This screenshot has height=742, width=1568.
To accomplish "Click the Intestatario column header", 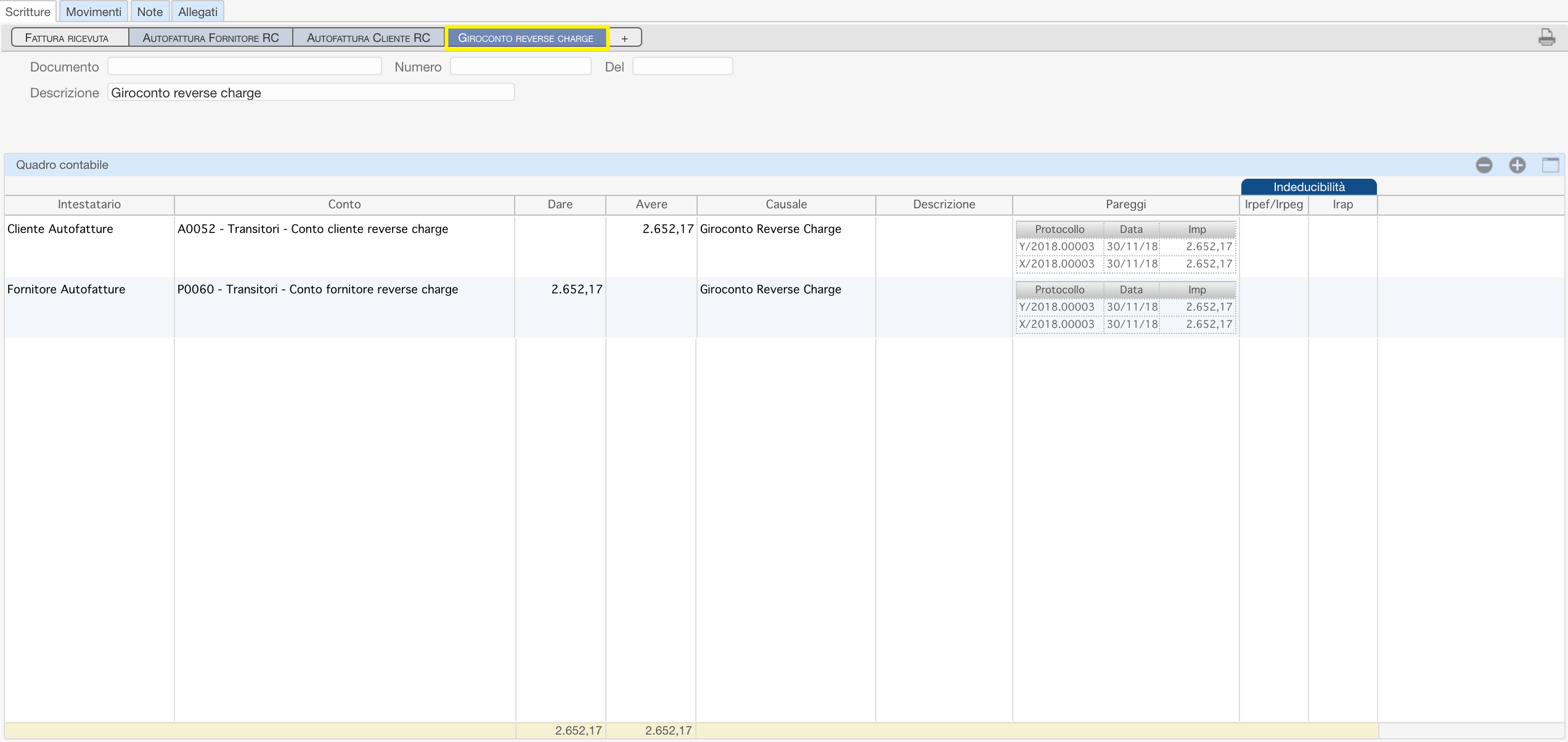I will pyautogui.click(x=89, y=205).
